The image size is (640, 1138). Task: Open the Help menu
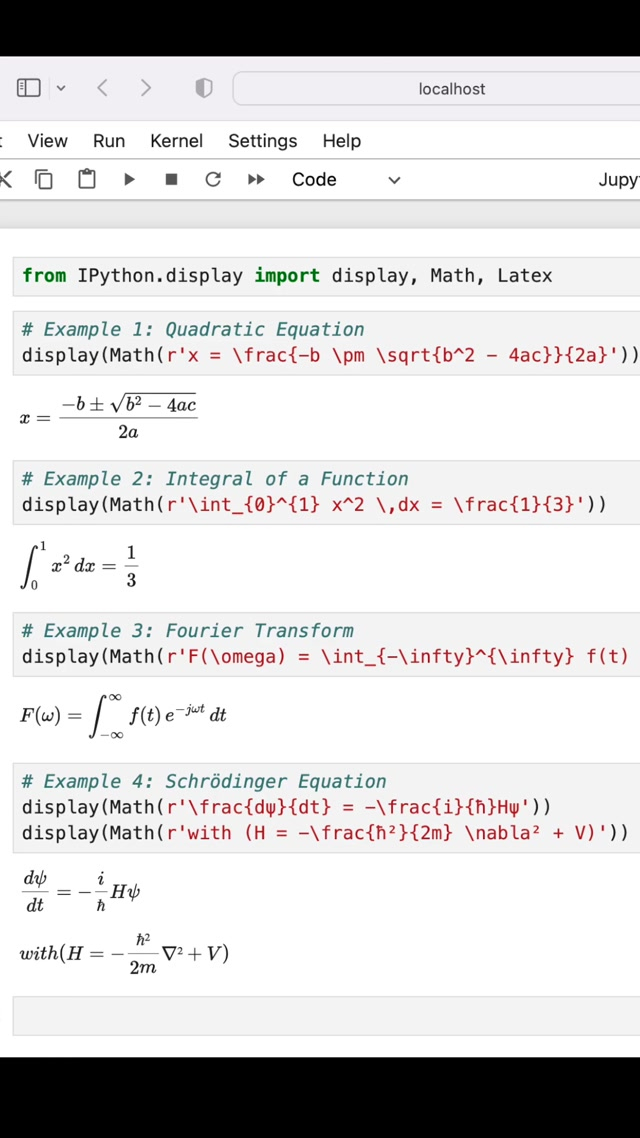point(341,141)
